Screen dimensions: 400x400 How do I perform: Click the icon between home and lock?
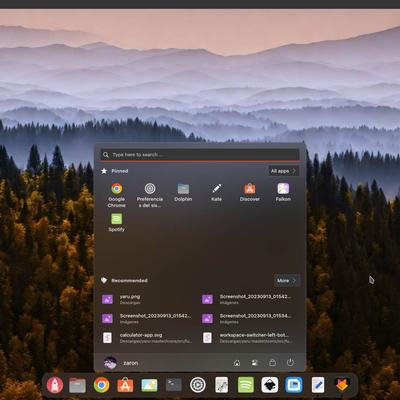pyautogui.click(x=255, y=363)
